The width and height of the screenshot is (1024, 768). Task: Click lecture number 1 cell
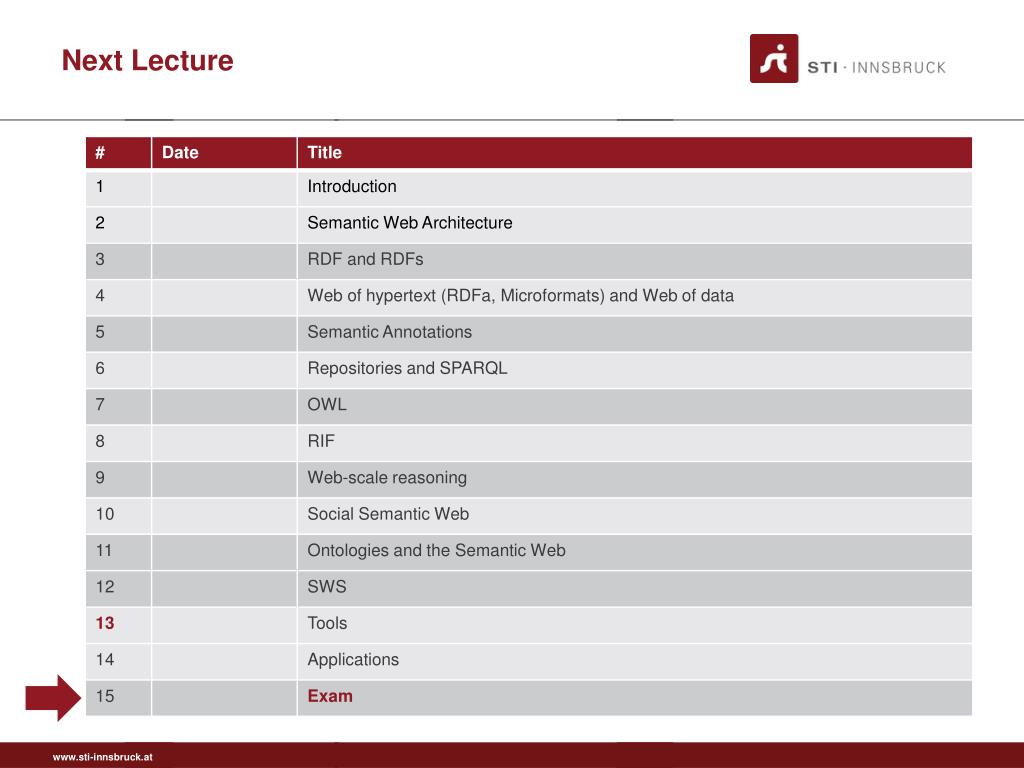point(118,189)
